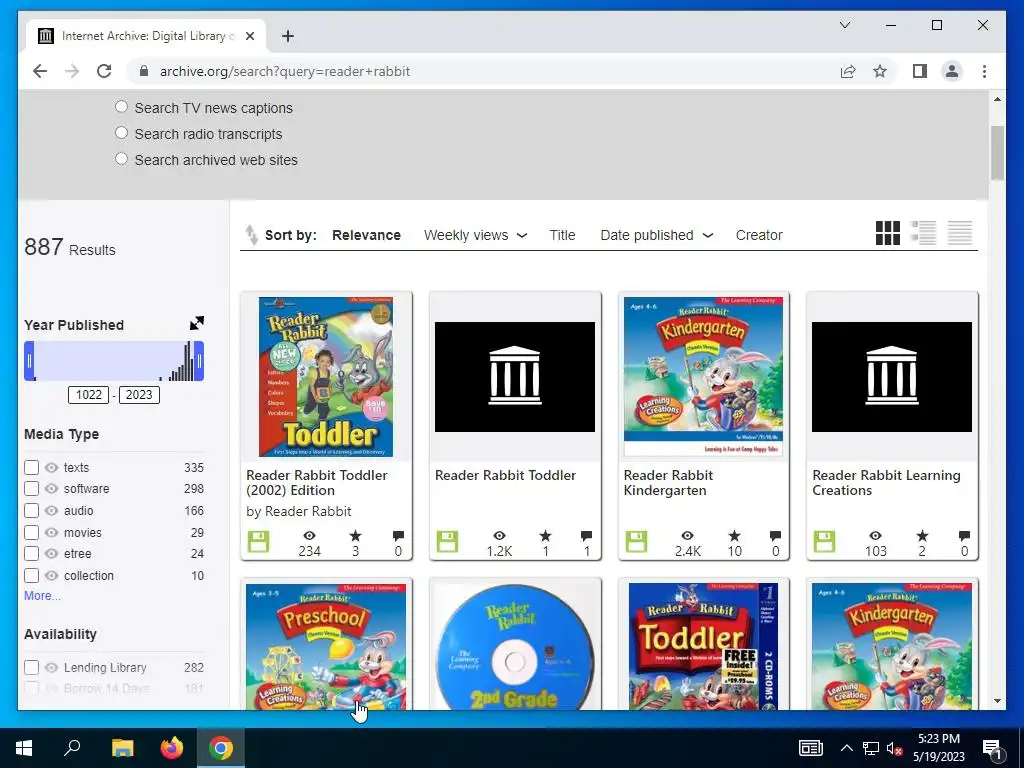Open the Reader Rabbit Preschool cover thumbnail
The height and width of the screenshot is (768, 1024).
pyautogui.click(x=326, y=646)
